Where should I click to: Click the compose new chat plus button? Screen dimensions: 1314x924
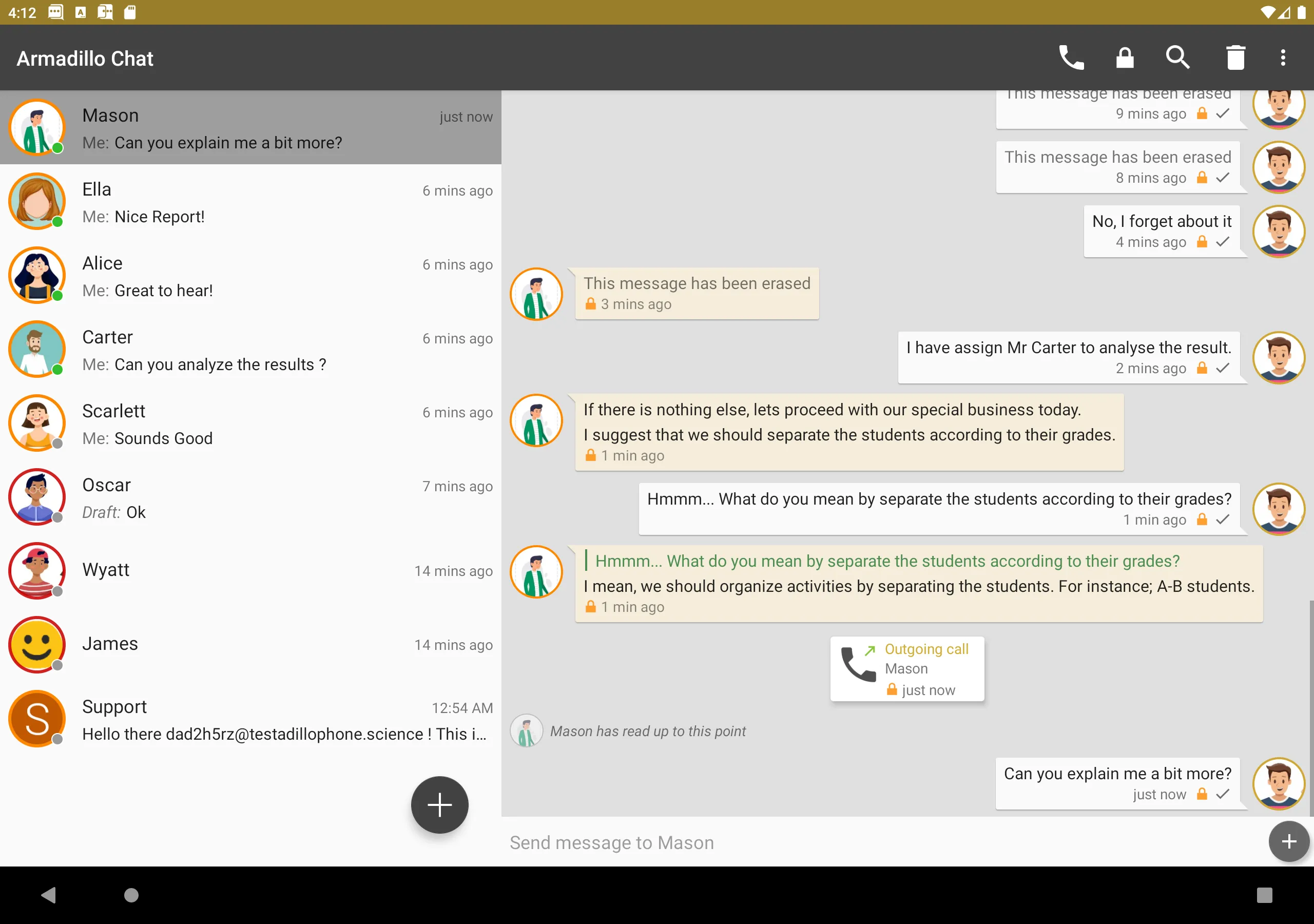coord(437,804)
